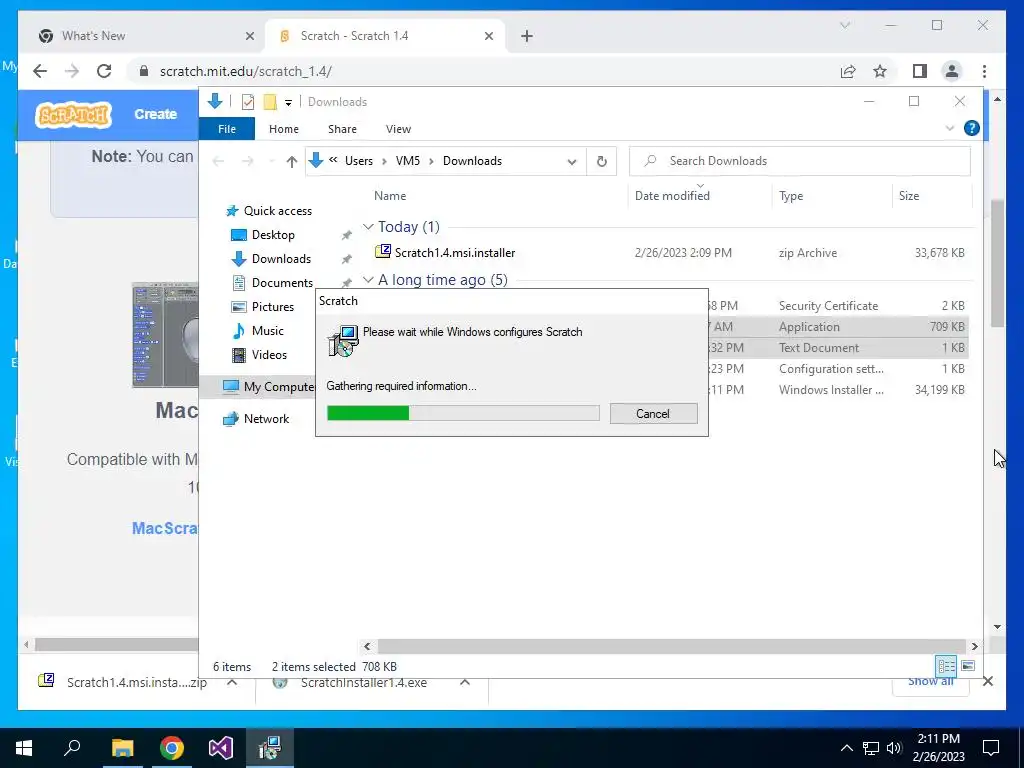Open menu for Scratch1.4.msi.insta...zip download
1024x768 pixels.
(x=232, y=682)
